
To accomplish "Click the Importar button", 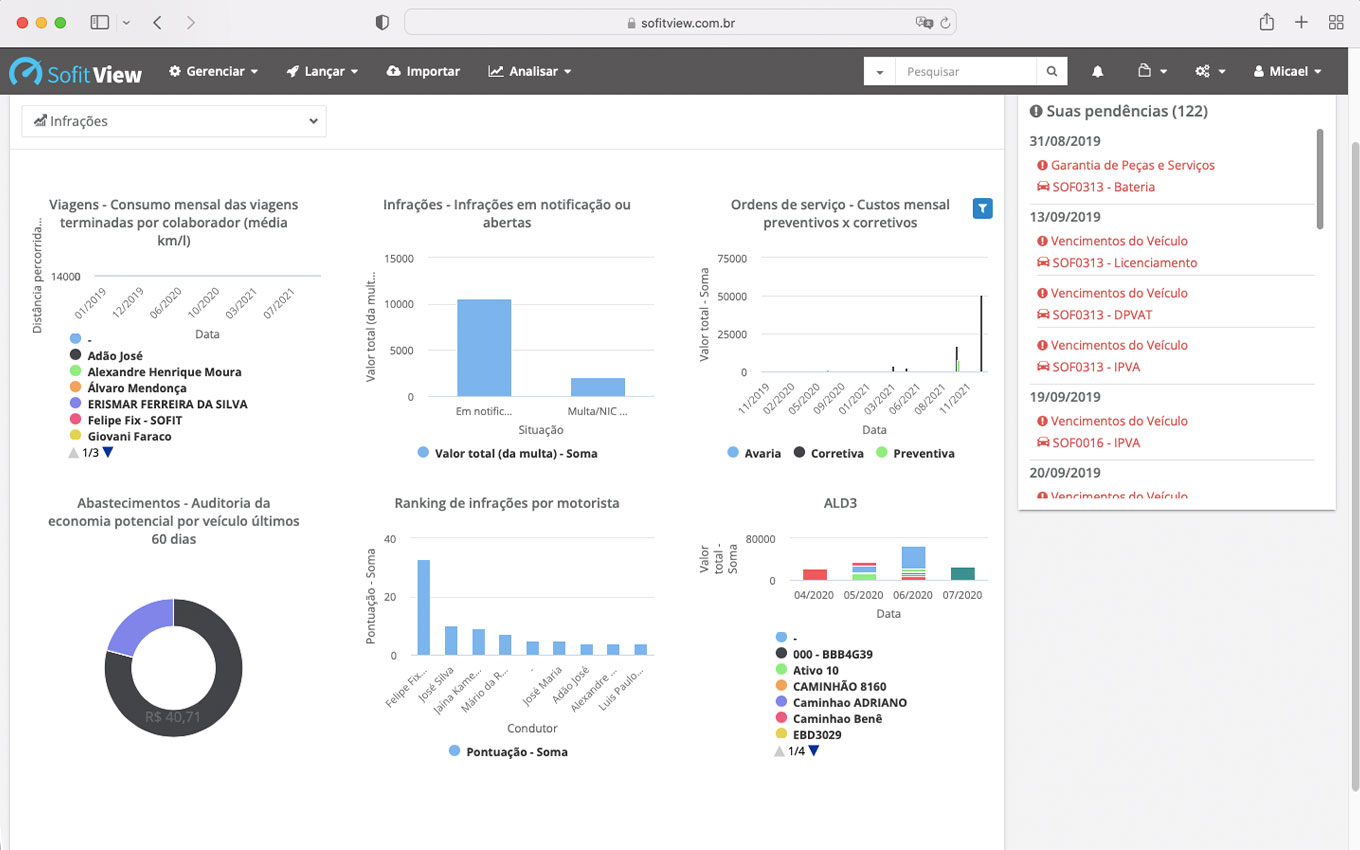I will (x=423, y=72).
